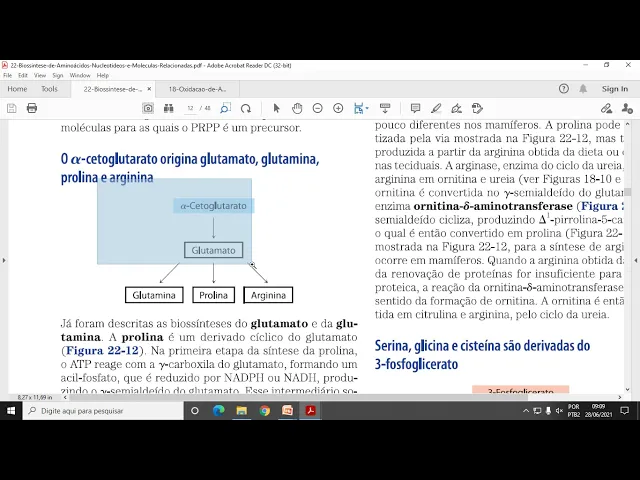Viewport: 640px width, 480px height.
Task: Open the Sign document pen icon
Action: pyautogui.click(x=456, y=108)
